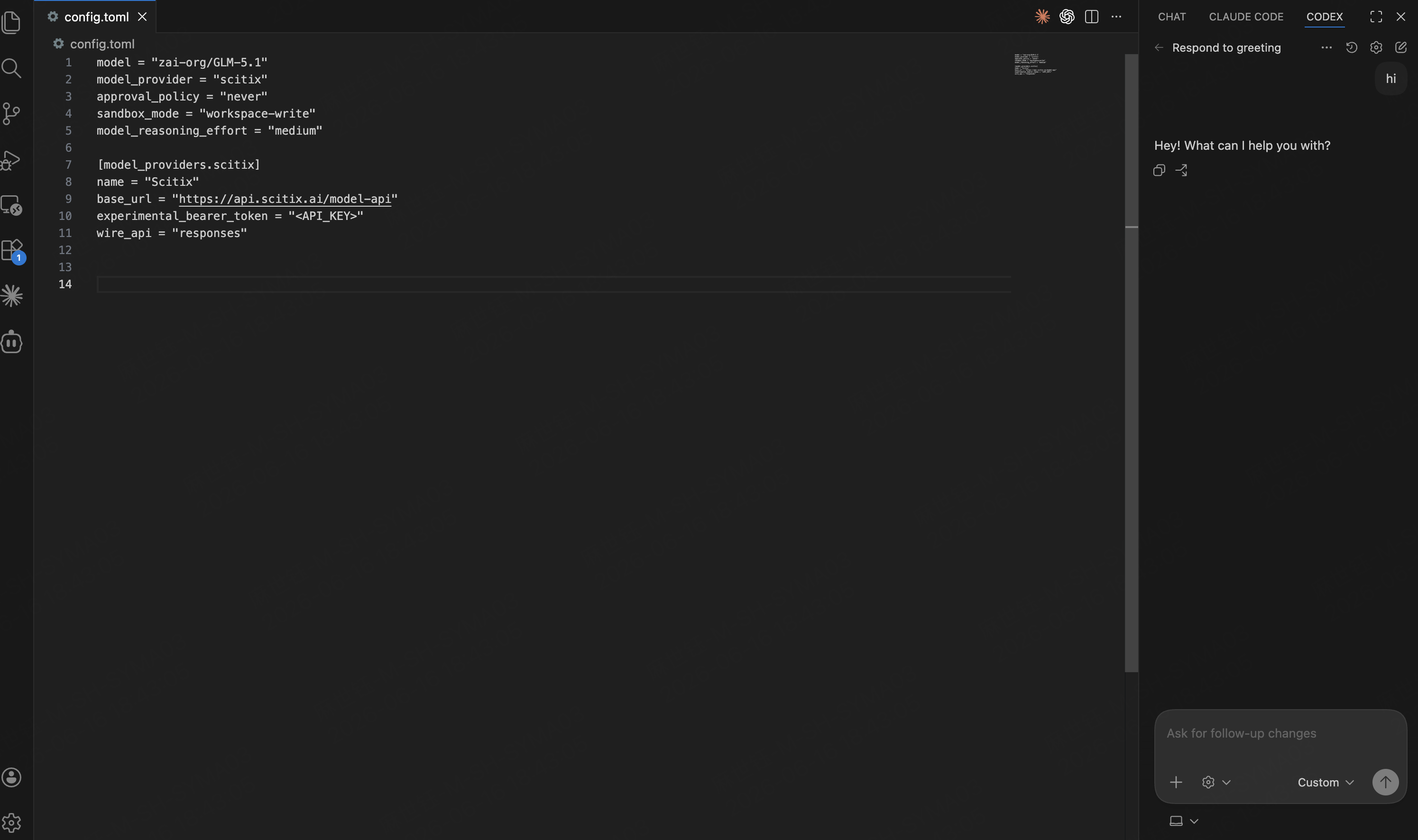Open editor More Actions ellipsis
Image resolution: width=1418 pixels, height=840 pixels.
pyautogui.click(x=1116, y=17)
